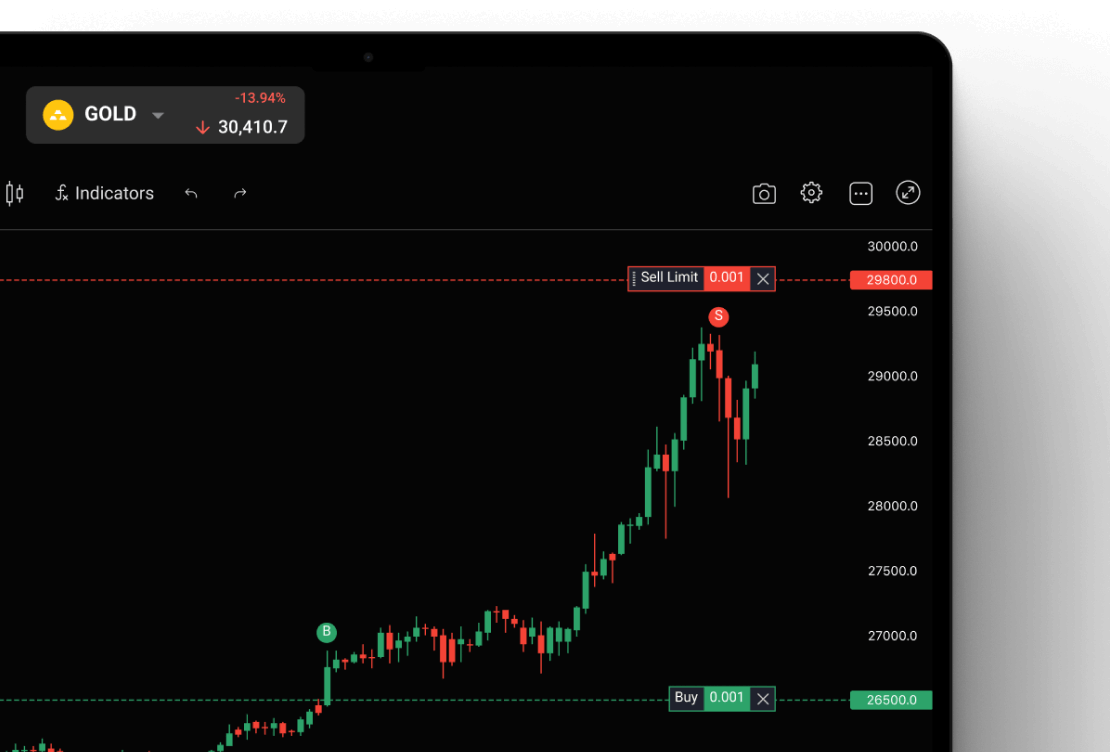Click the 29000.0 price axis label

pos(893,376)
